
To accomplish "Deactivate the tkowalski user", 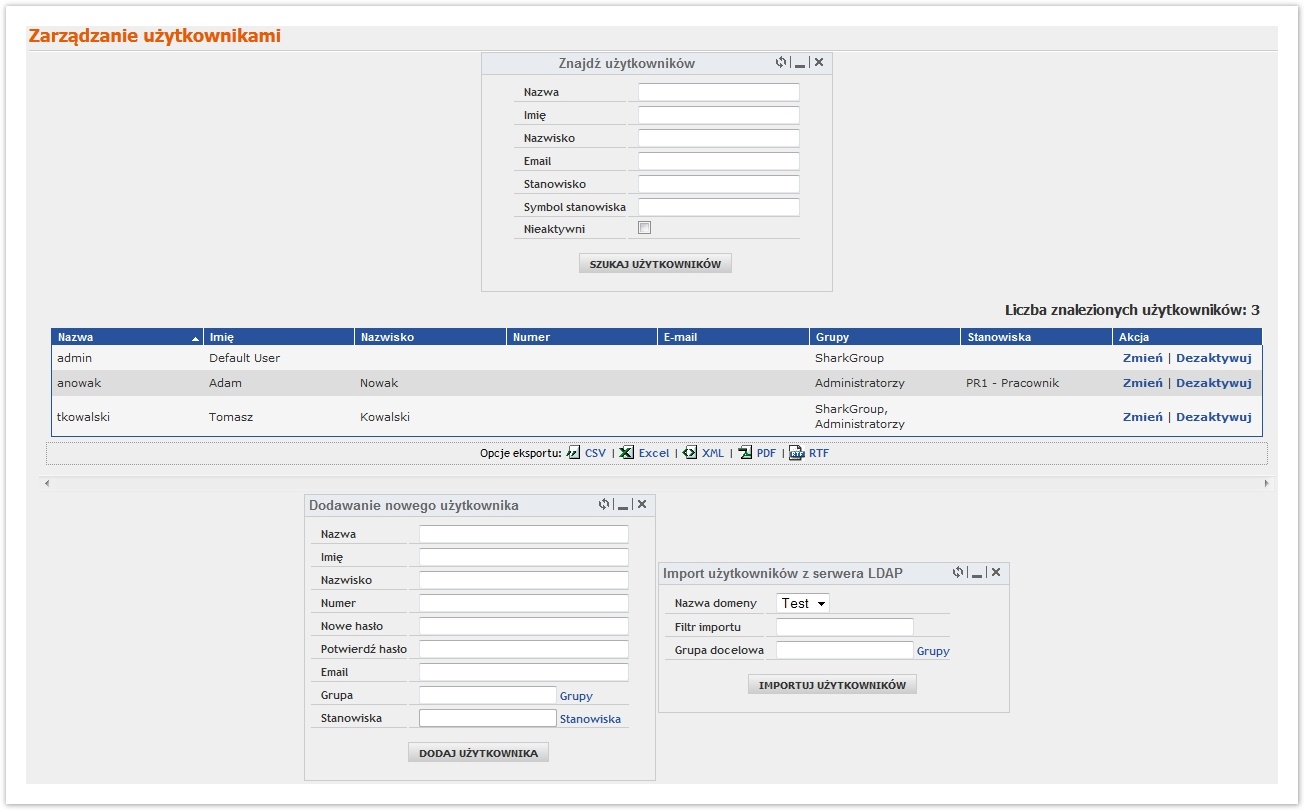I will click(x=1213, y=417).
